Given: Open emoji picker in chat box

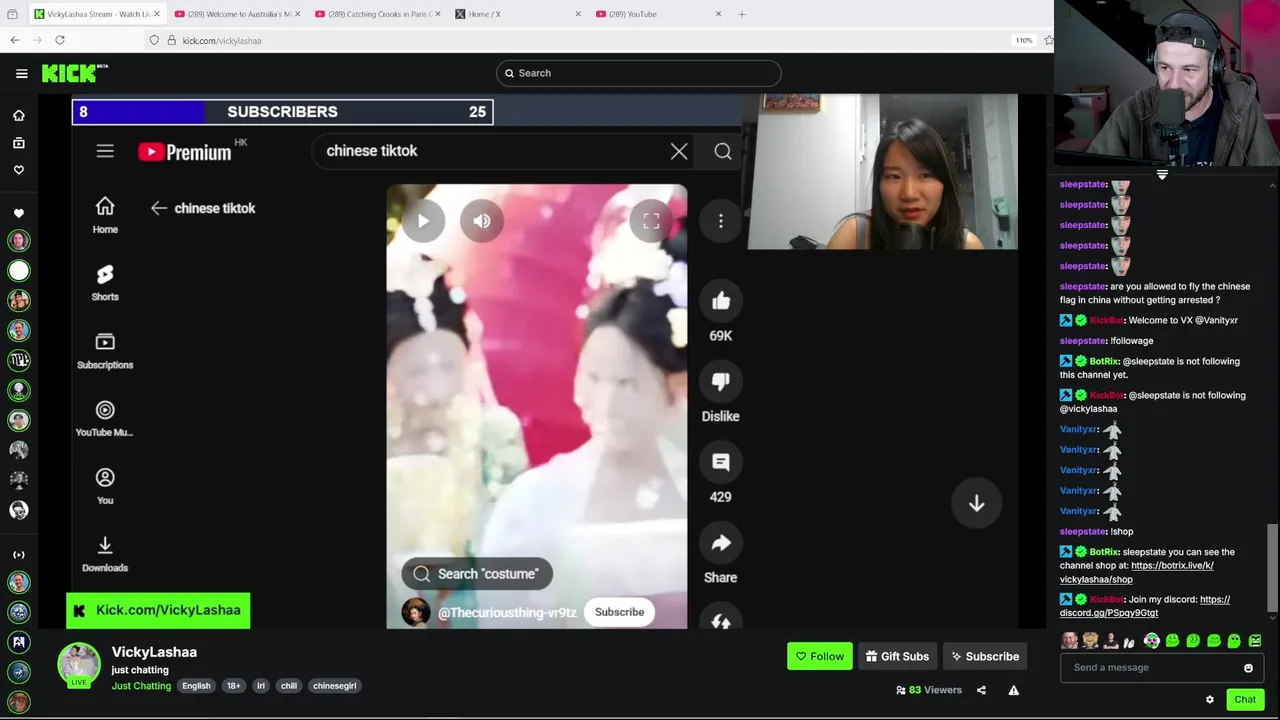Looking at the screenshot, I should (1248, 668).
